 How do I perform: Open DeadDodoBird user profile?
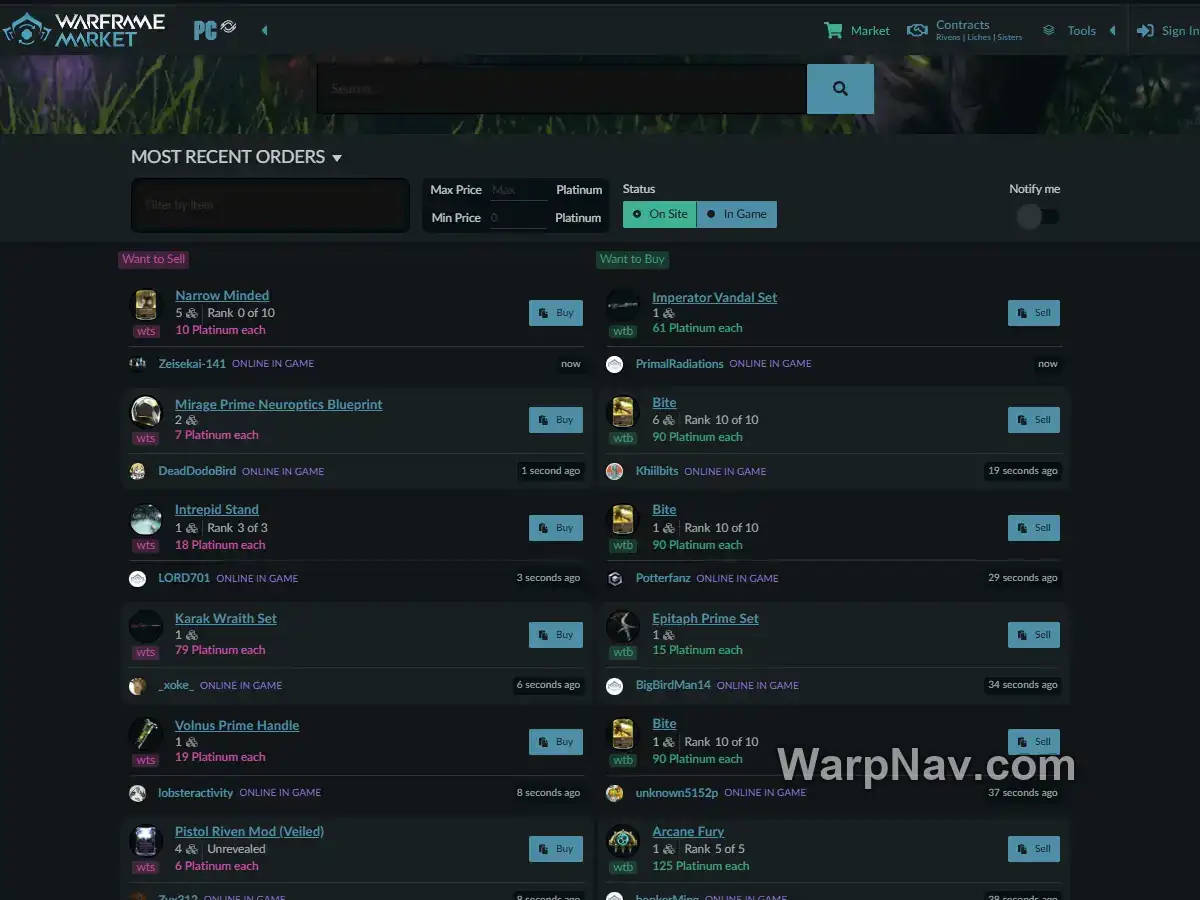[x=197, y=471]
